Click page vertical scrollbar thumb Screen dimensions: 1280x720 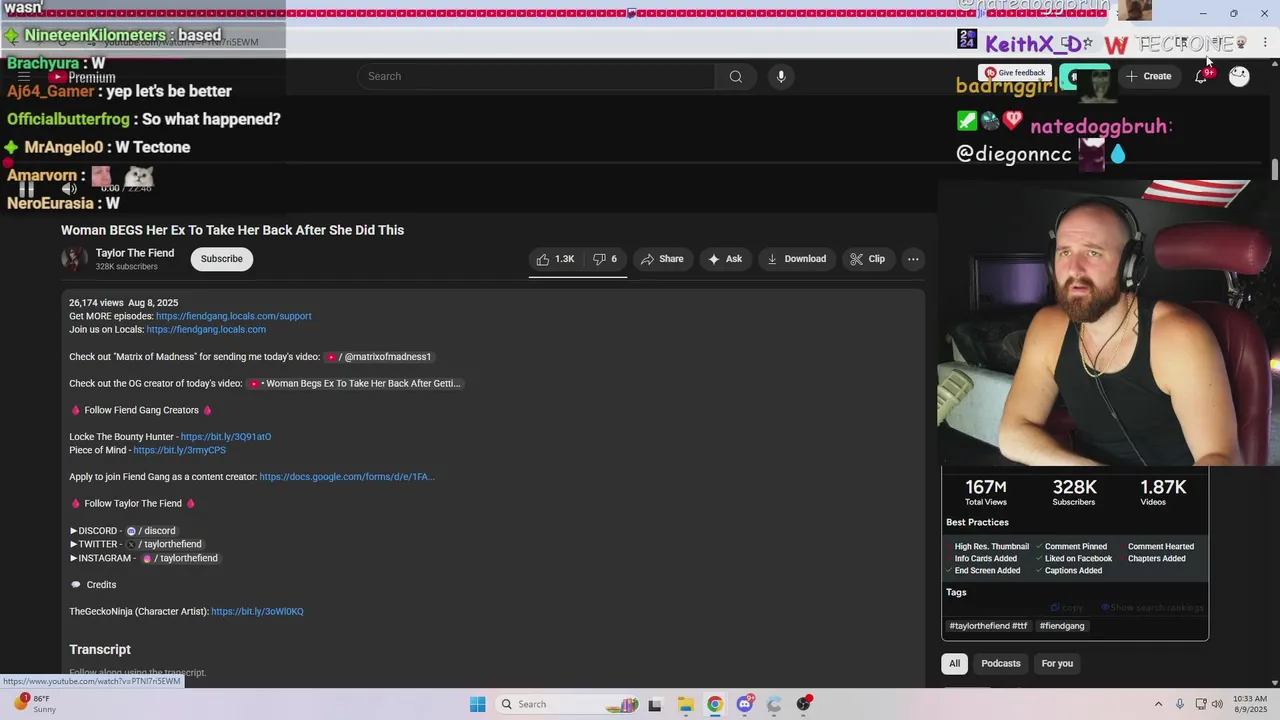[x=1274, y=170]
